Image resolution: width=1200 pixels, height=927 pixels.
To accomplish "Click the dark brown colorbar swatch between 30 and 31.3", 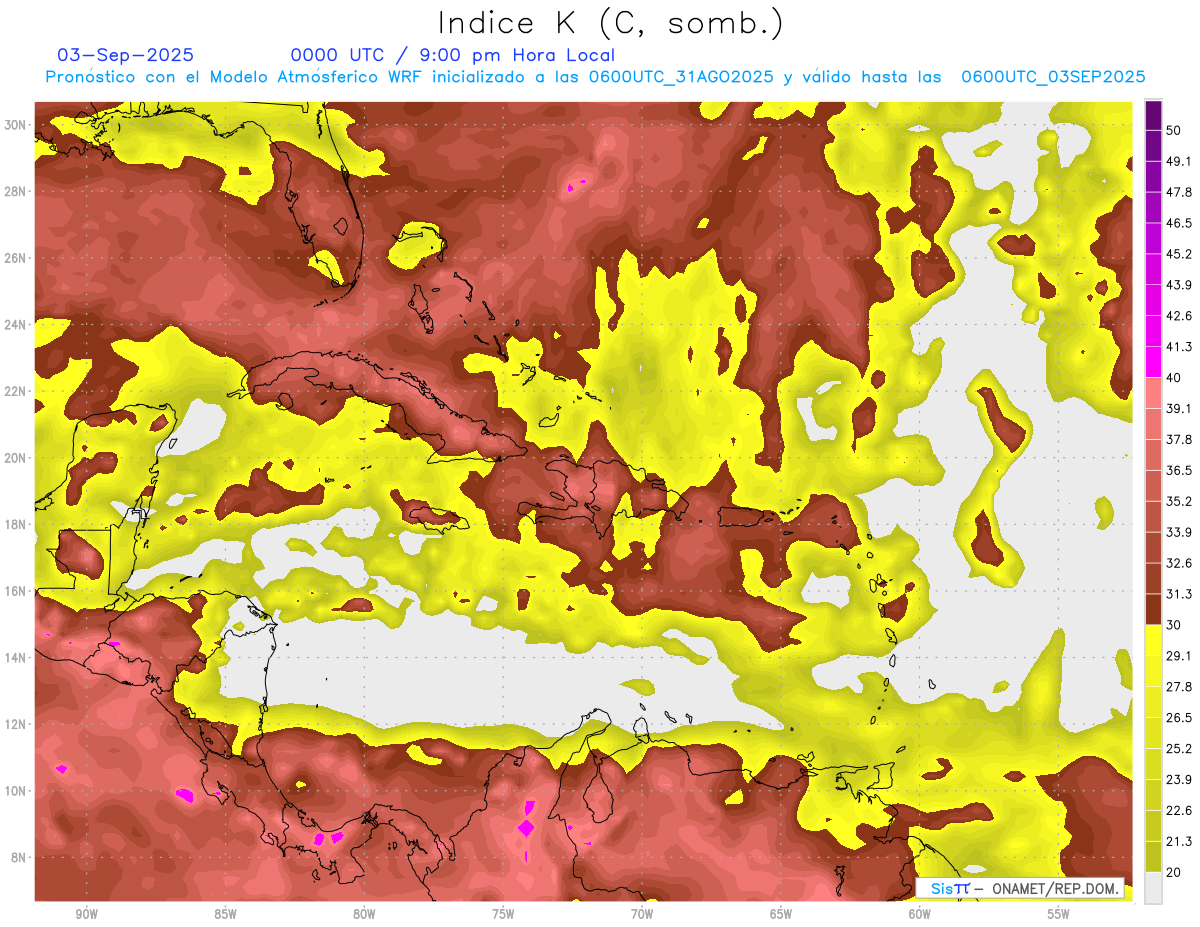I will pyautogui.click(x=1153, y=609).
